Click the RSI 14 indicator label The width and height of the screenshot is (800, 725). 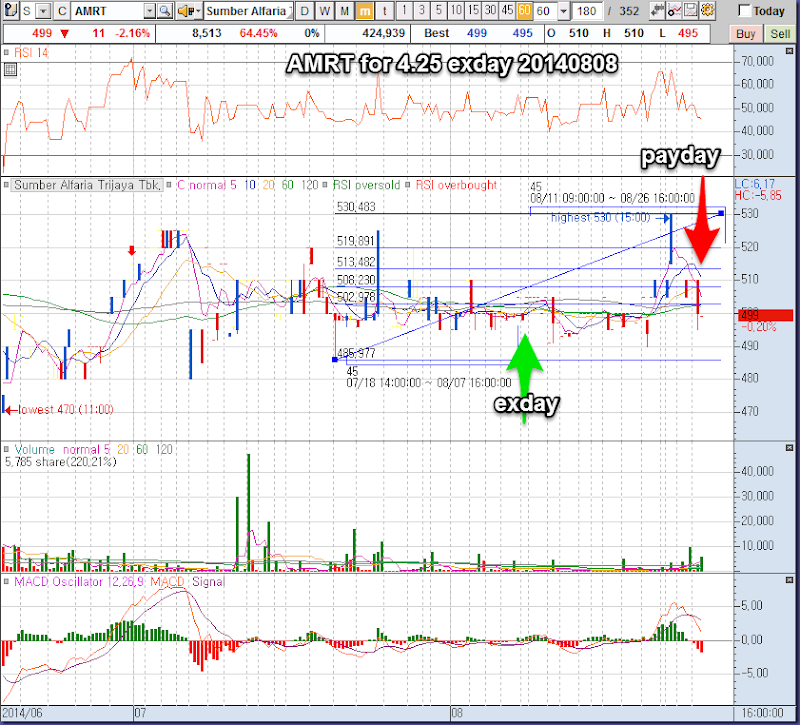(x=31, y=53)
